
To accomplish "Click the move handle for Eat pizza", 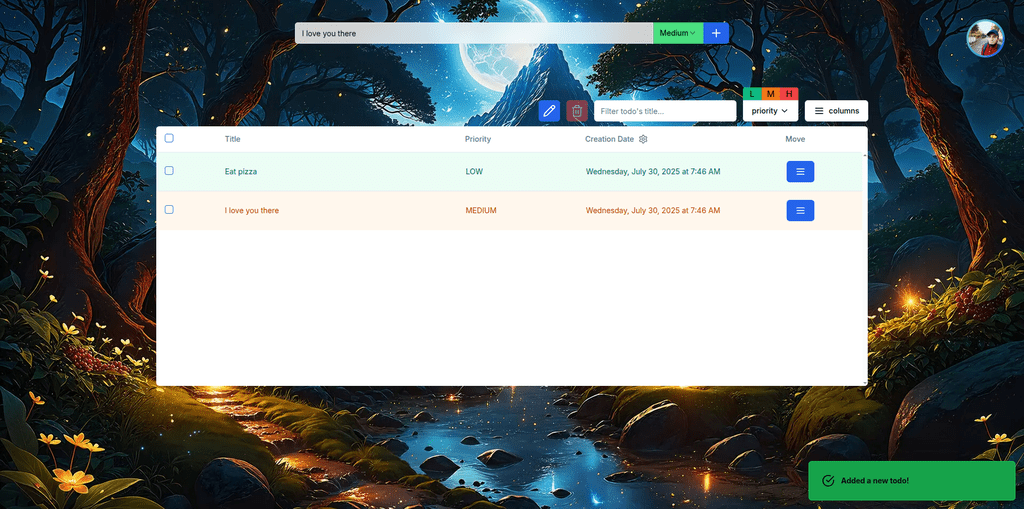I will point(800,172).
